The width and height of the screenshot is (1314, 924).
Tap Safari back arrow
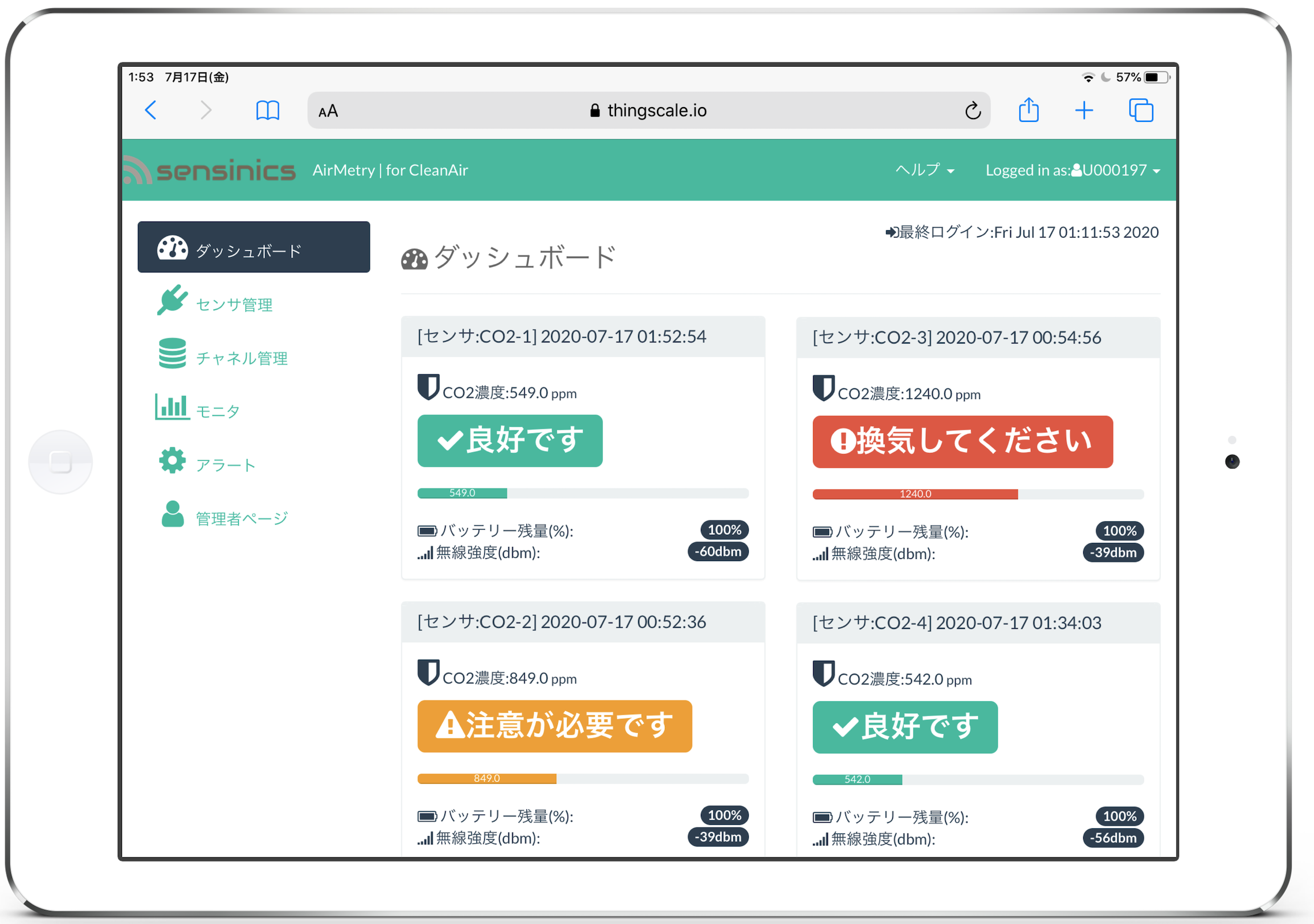[x=150, y=110]
